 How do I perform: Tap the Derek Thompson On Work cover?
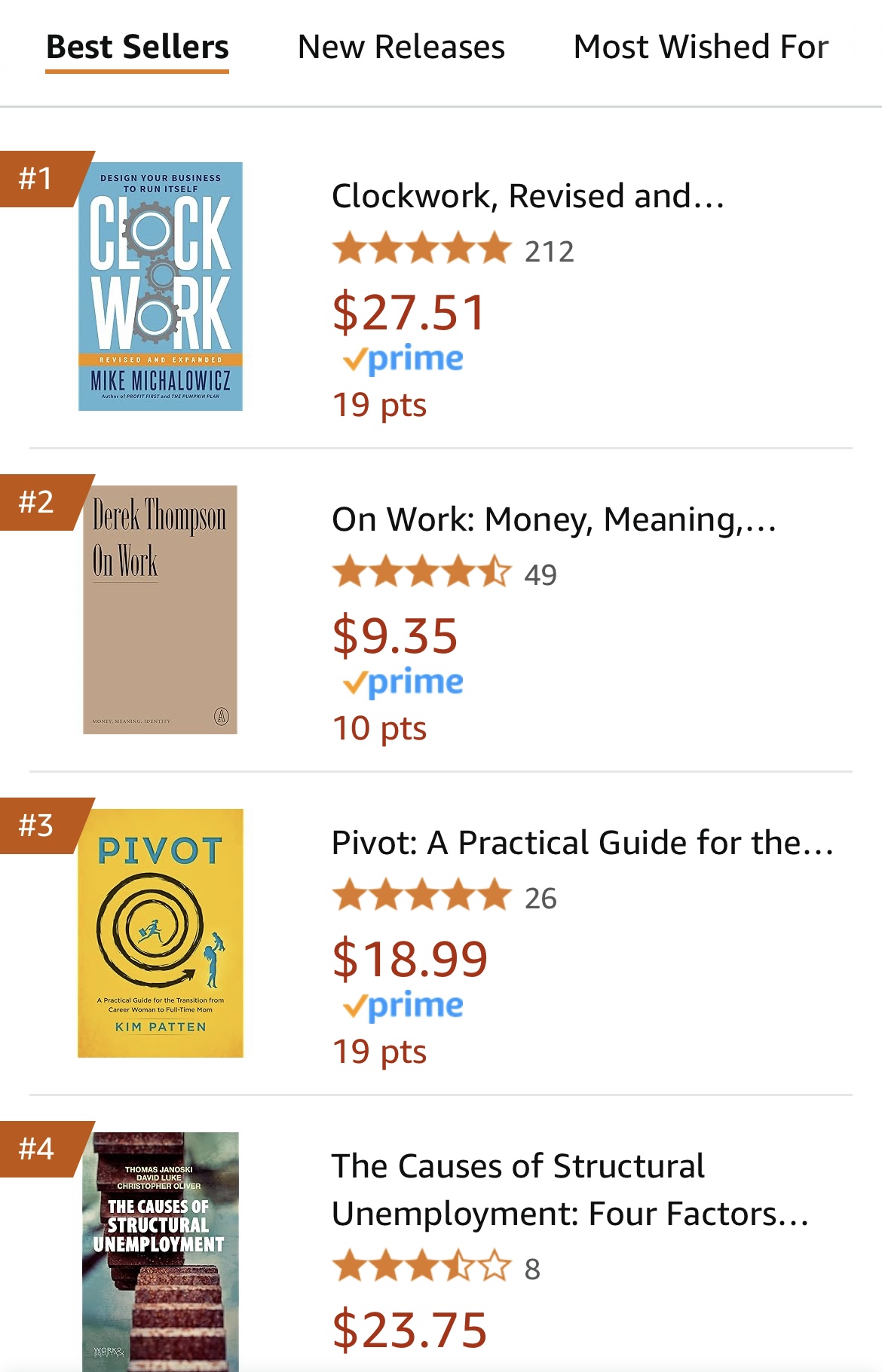click(160, 609)
